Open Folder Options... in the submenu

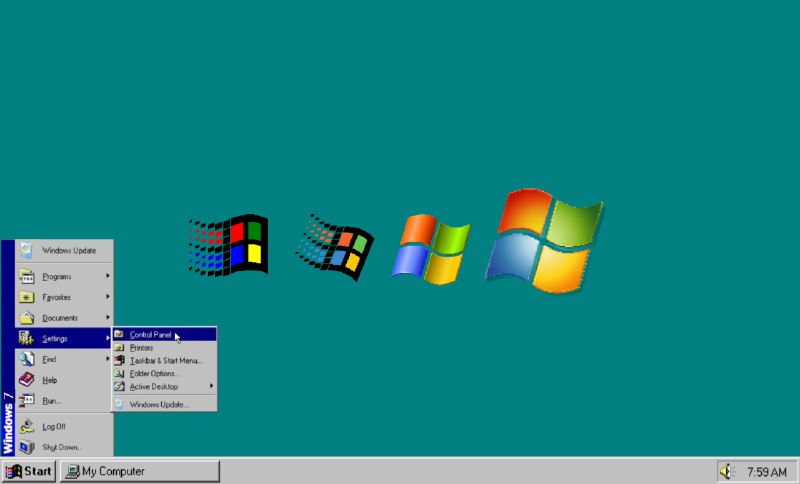pyautogui.click(x=165, y=373)
